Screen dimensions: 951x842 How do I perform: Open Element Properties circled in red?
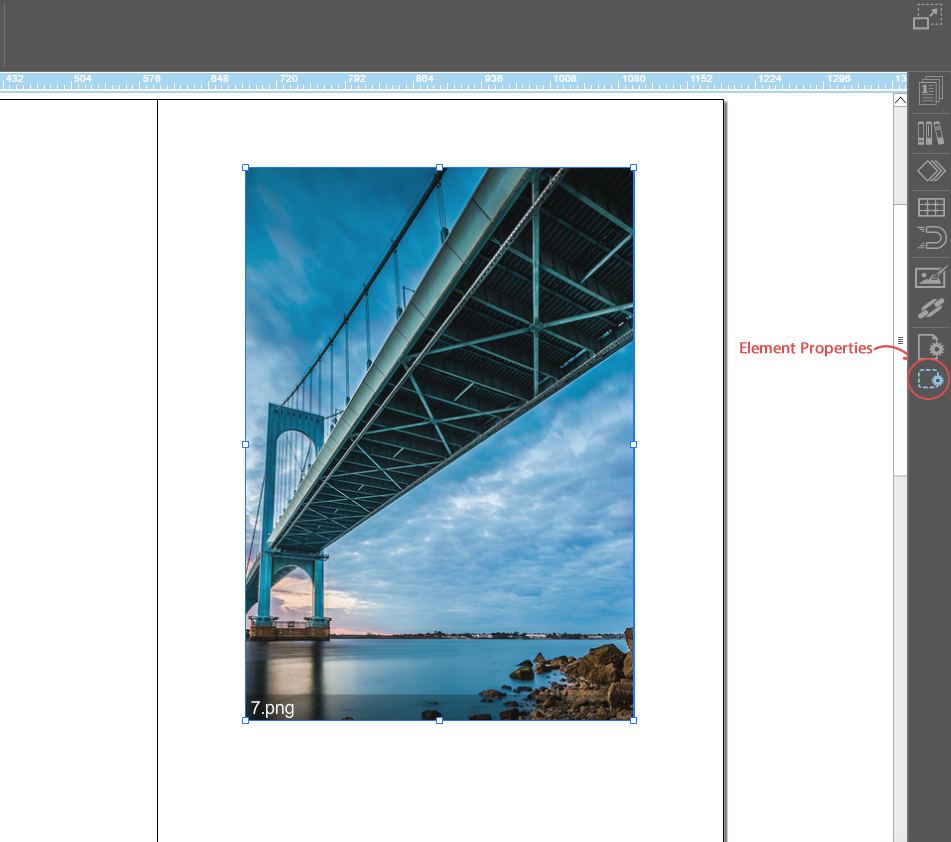[930, 380]
